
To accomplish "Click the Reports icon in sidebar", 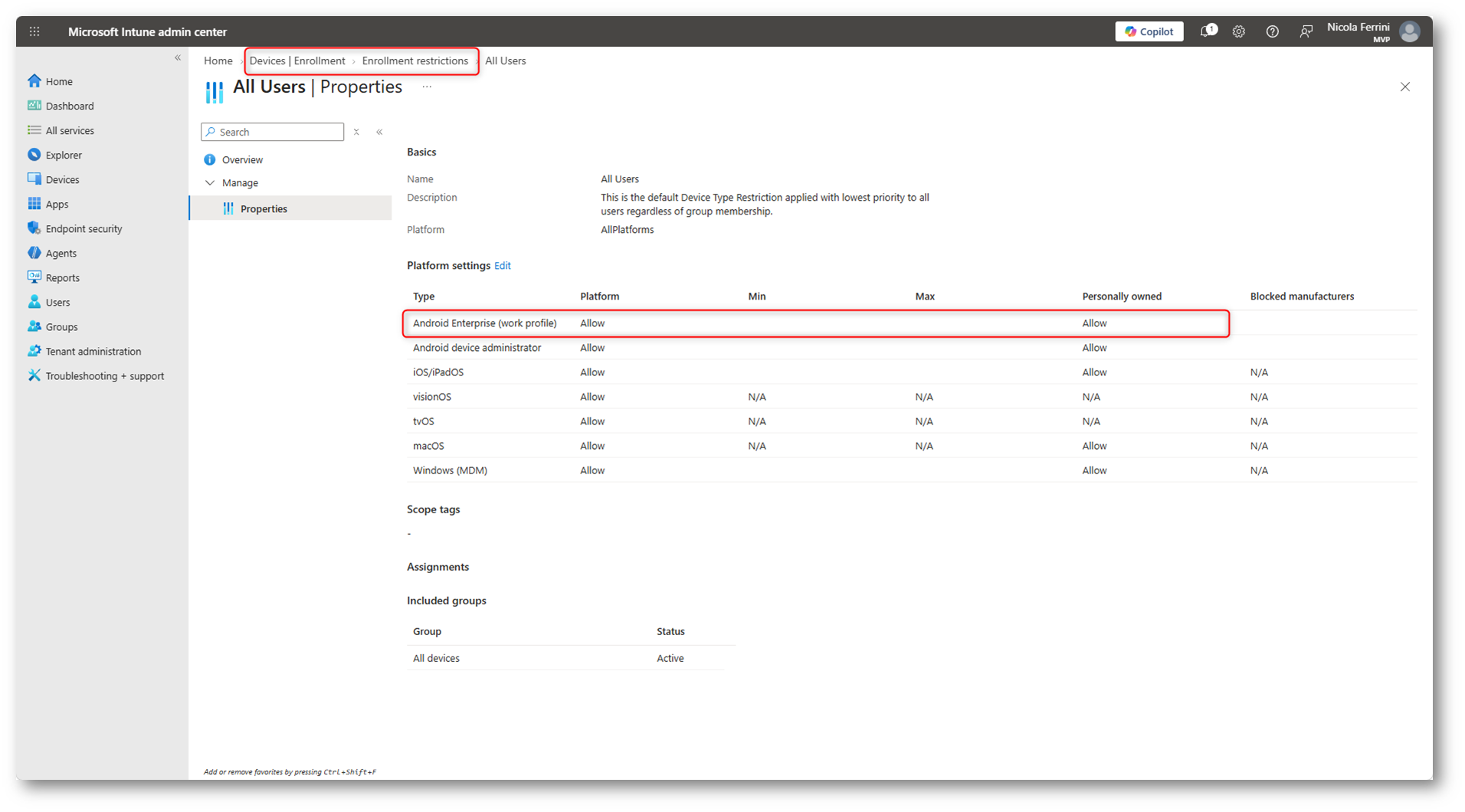I will pyautogui.click(x=34, y=277).
